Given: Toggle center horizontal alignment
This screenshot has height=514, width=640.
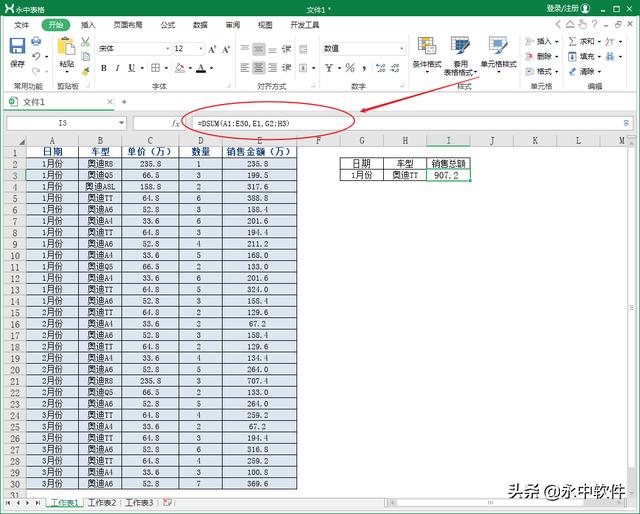Looking at the screenshot, I should pos(258,68).
